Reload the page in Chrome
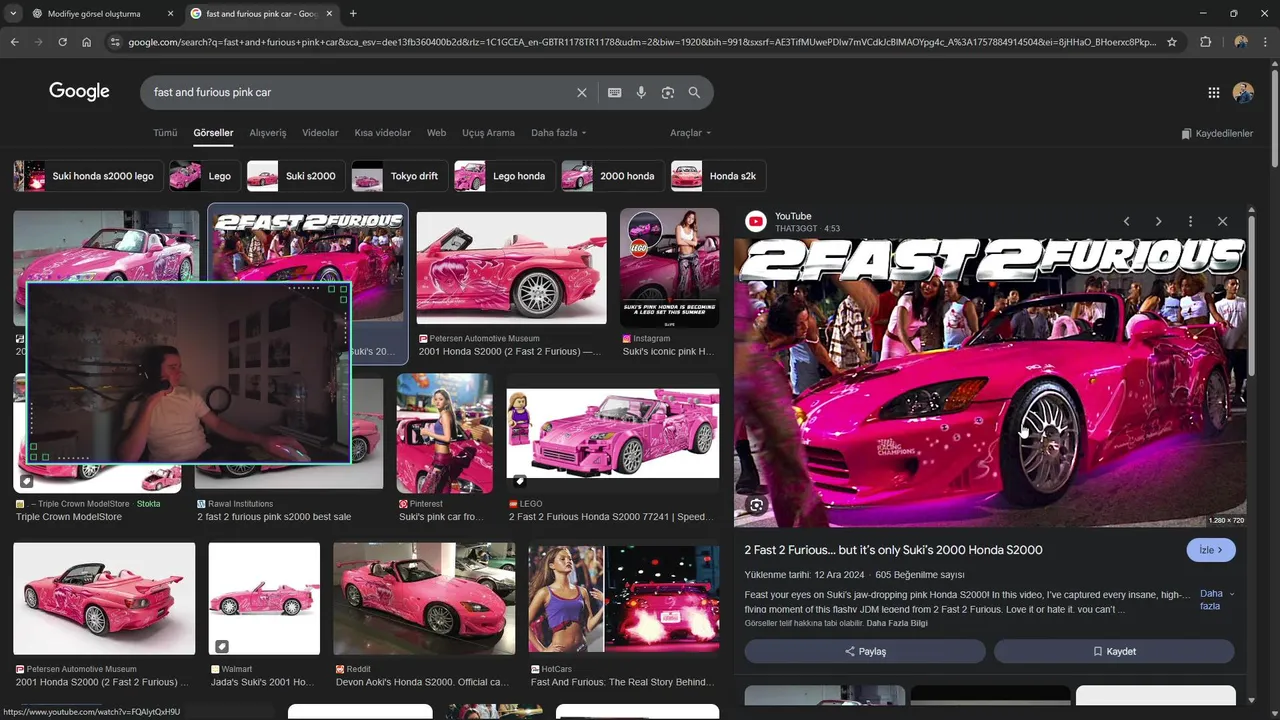This screenshot has width=1280, height=720. tap(62, 42)
